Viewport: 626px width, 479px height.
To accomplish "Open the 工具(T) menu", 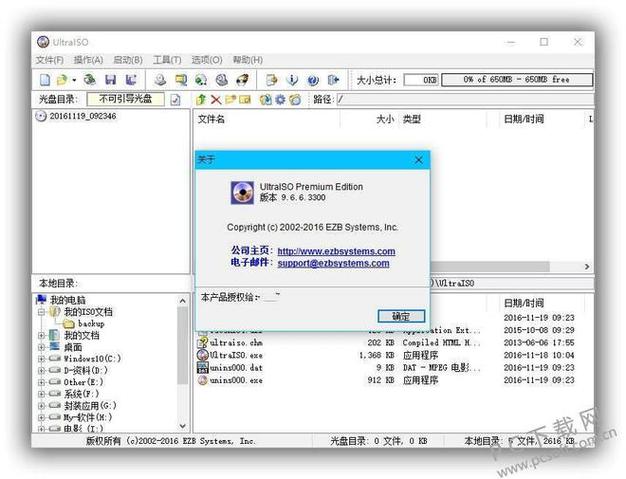I will click(167, 60).
